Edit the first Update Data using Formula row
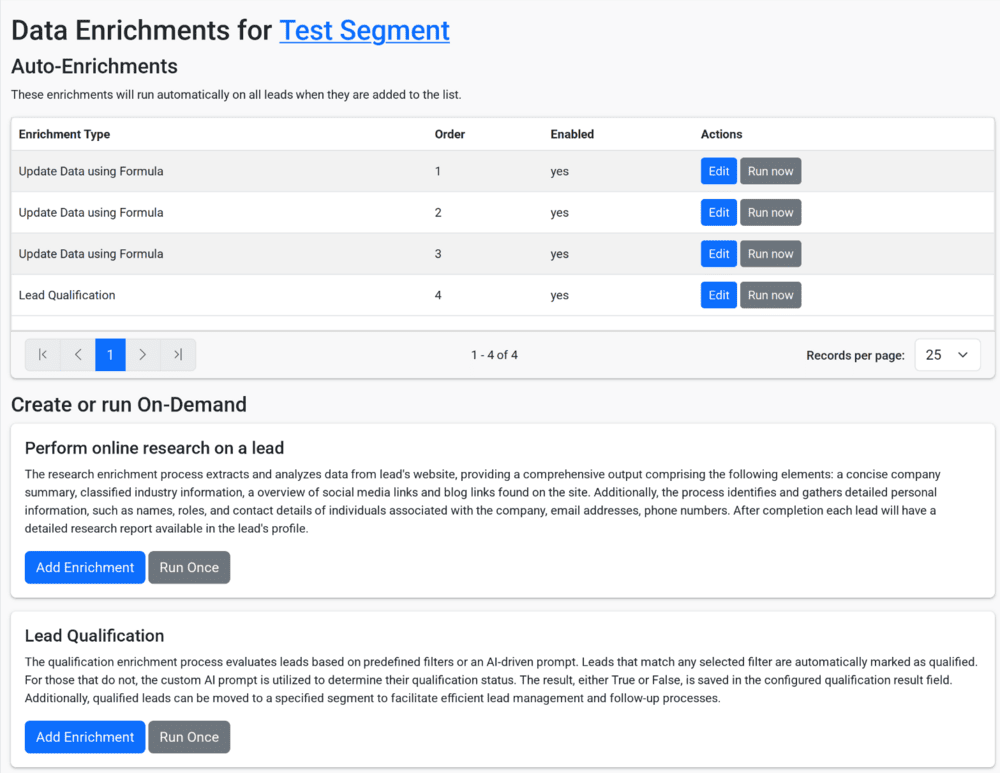The image size is (1000, 773). tap(718, 170)
